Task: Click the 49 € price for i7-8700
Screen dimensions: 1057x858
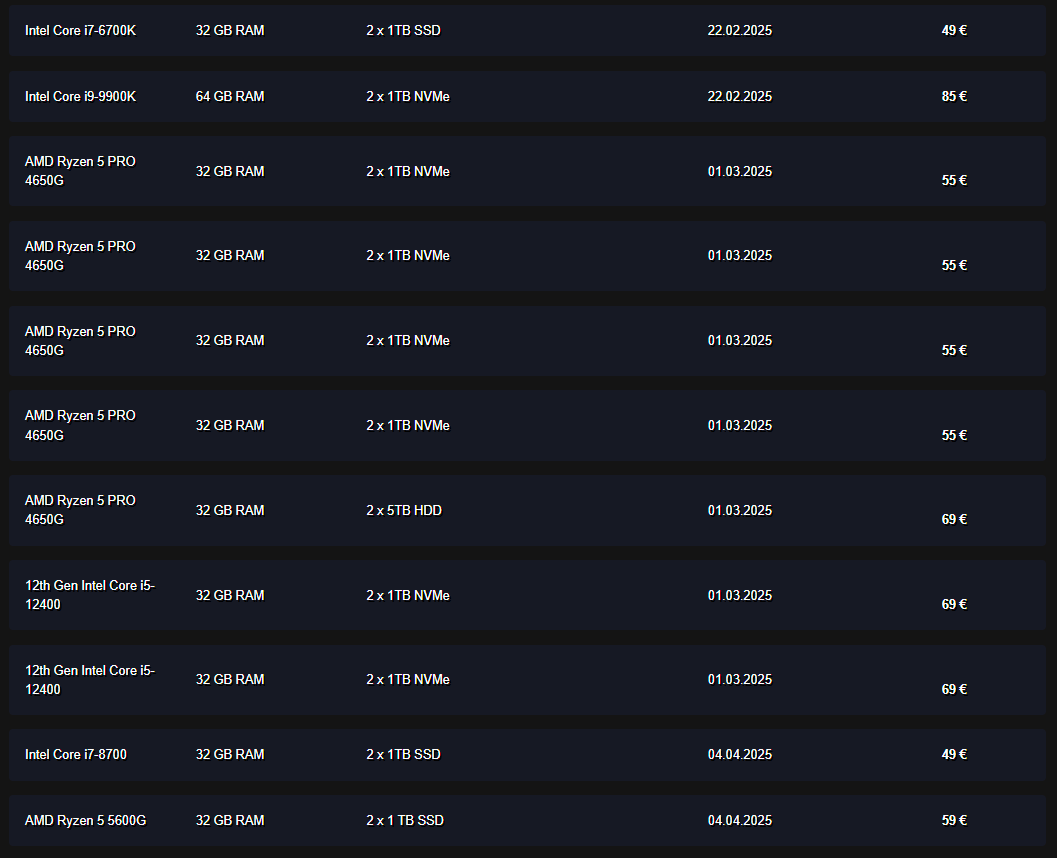Action: [x=954, y=755]
